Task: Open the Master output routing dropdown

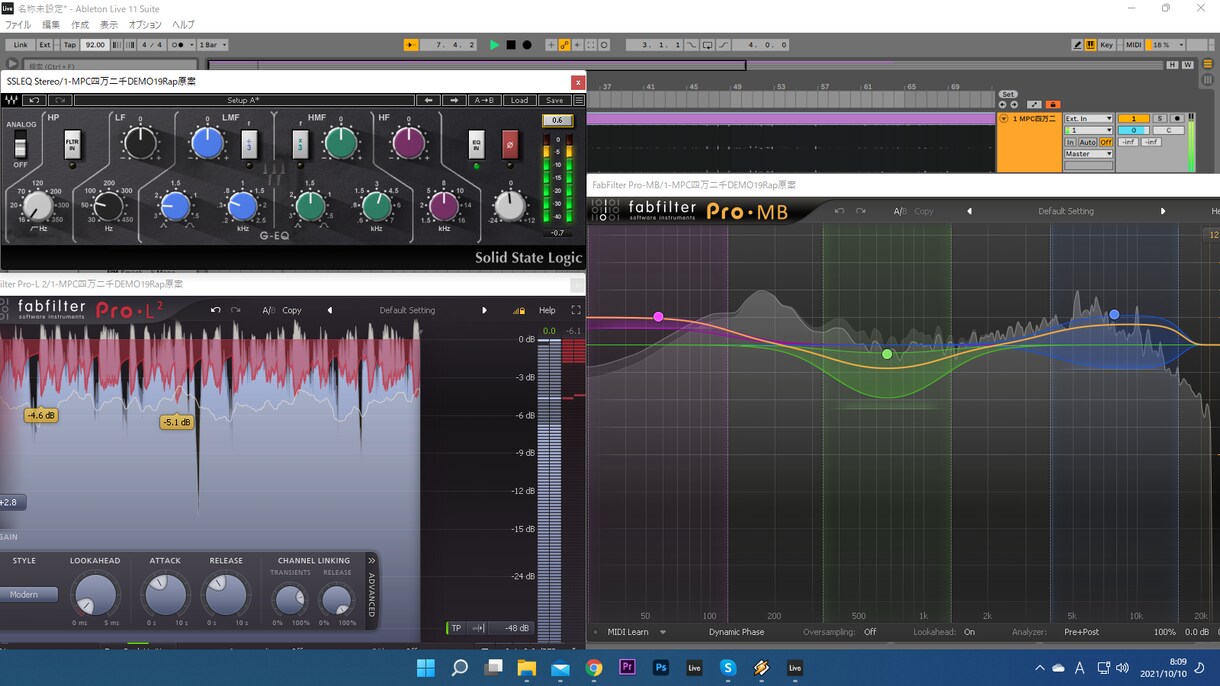Action: [x=1088, y=154]
